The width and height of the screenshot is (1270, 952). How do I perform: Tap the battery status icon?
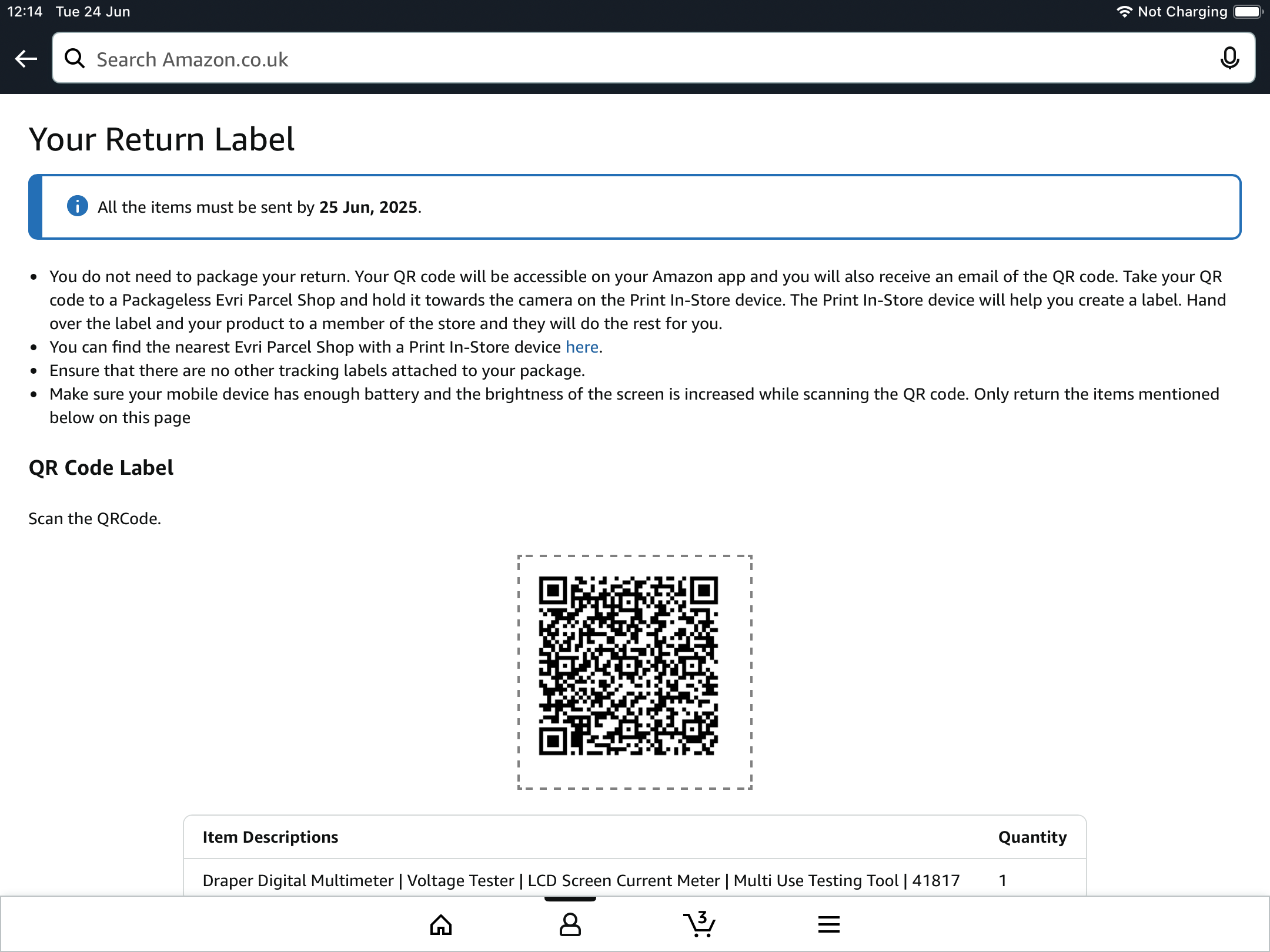(x=1248, y=12)
